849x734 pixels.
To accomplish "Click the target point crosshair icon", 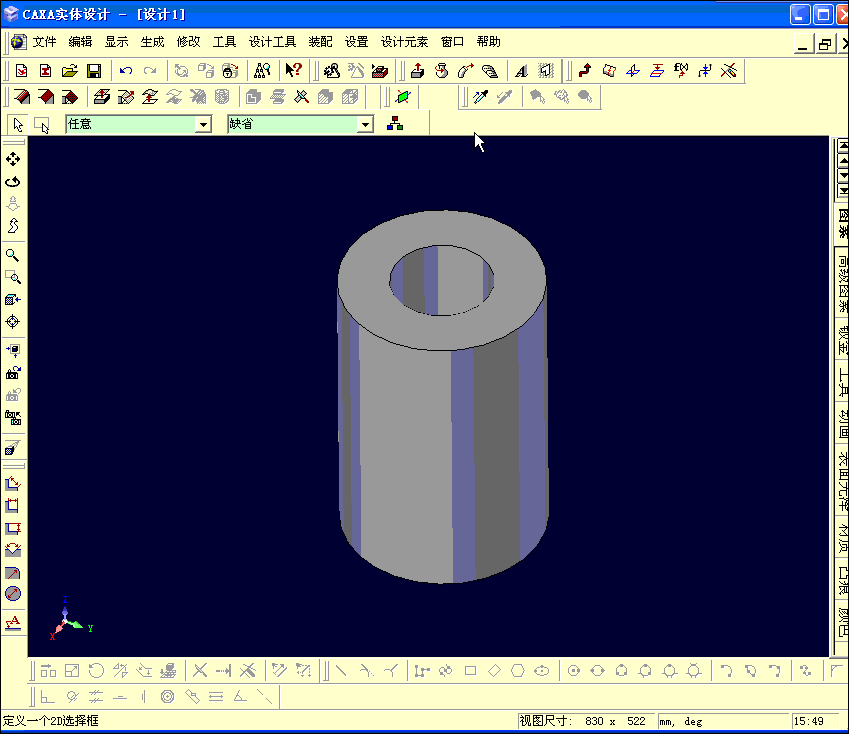I will (x=13, y=322).
